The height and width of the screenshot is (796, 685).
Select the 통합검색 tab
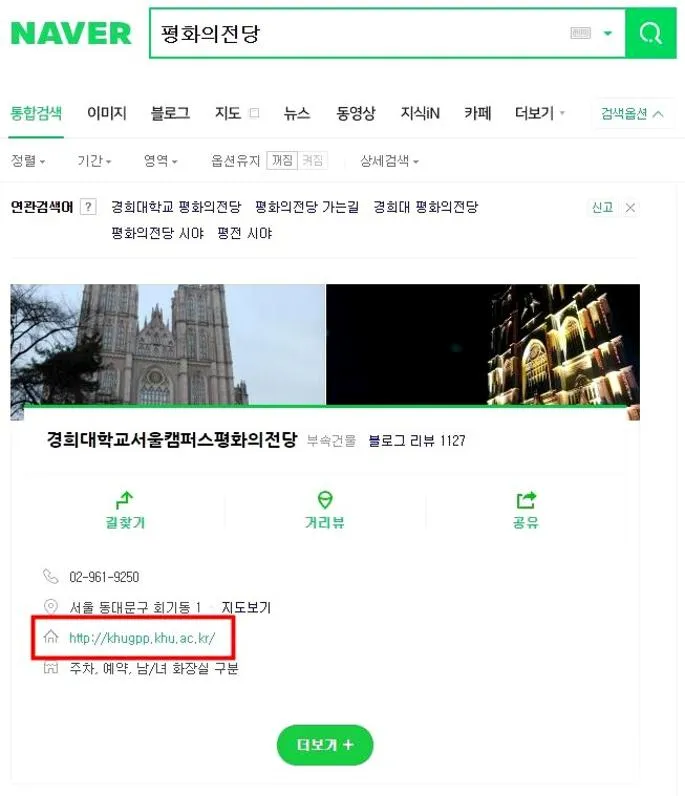click(x=36, y=113)
